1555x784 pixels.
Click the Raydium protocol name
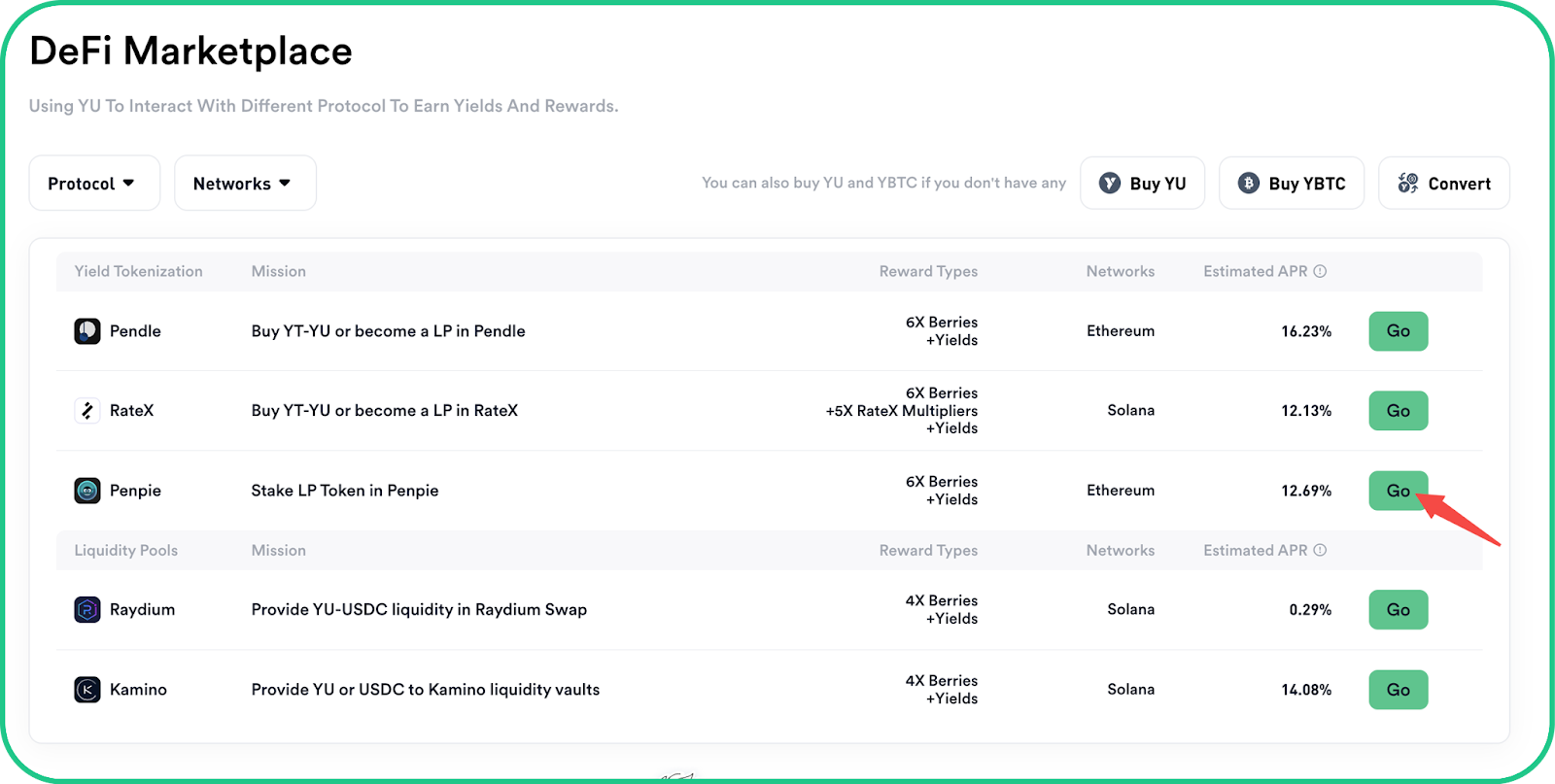click(142, 610)
